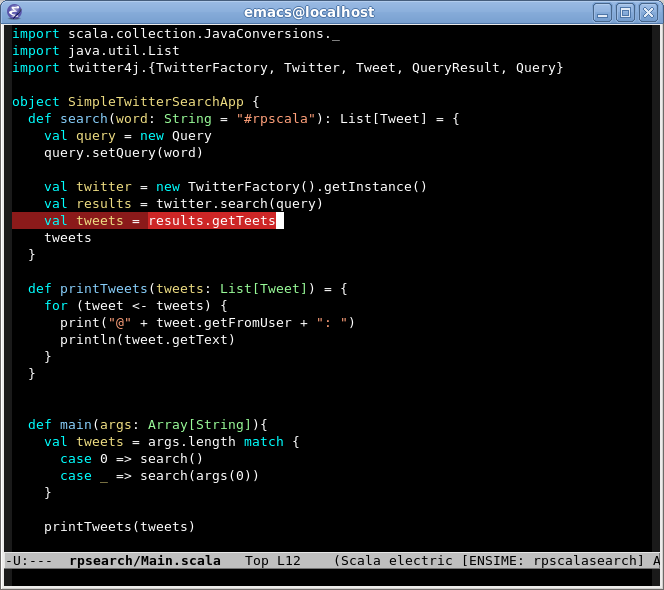Click new Query constructor call
The width and height of the screenshot is (664, 590).
click(x=175, y=136)
